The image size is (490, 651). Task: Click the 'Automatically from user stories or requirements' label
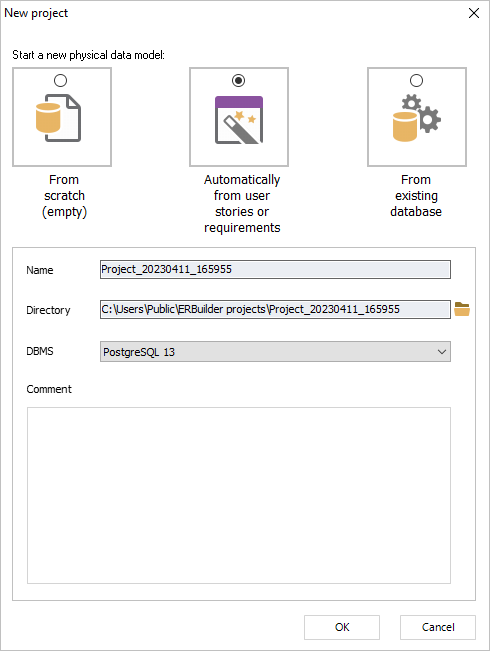[242, 203]
